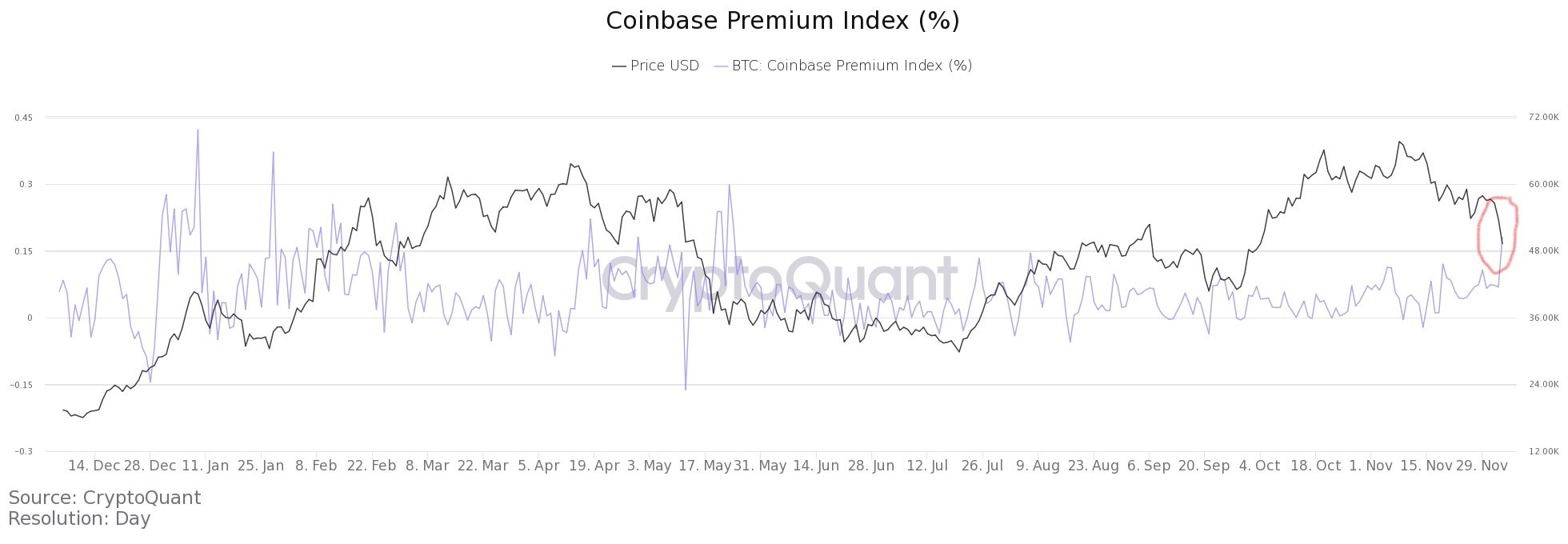Click the dark Price USD legend line marker
This screenshot has width=1568, height=544.
(x=619, y=66)
